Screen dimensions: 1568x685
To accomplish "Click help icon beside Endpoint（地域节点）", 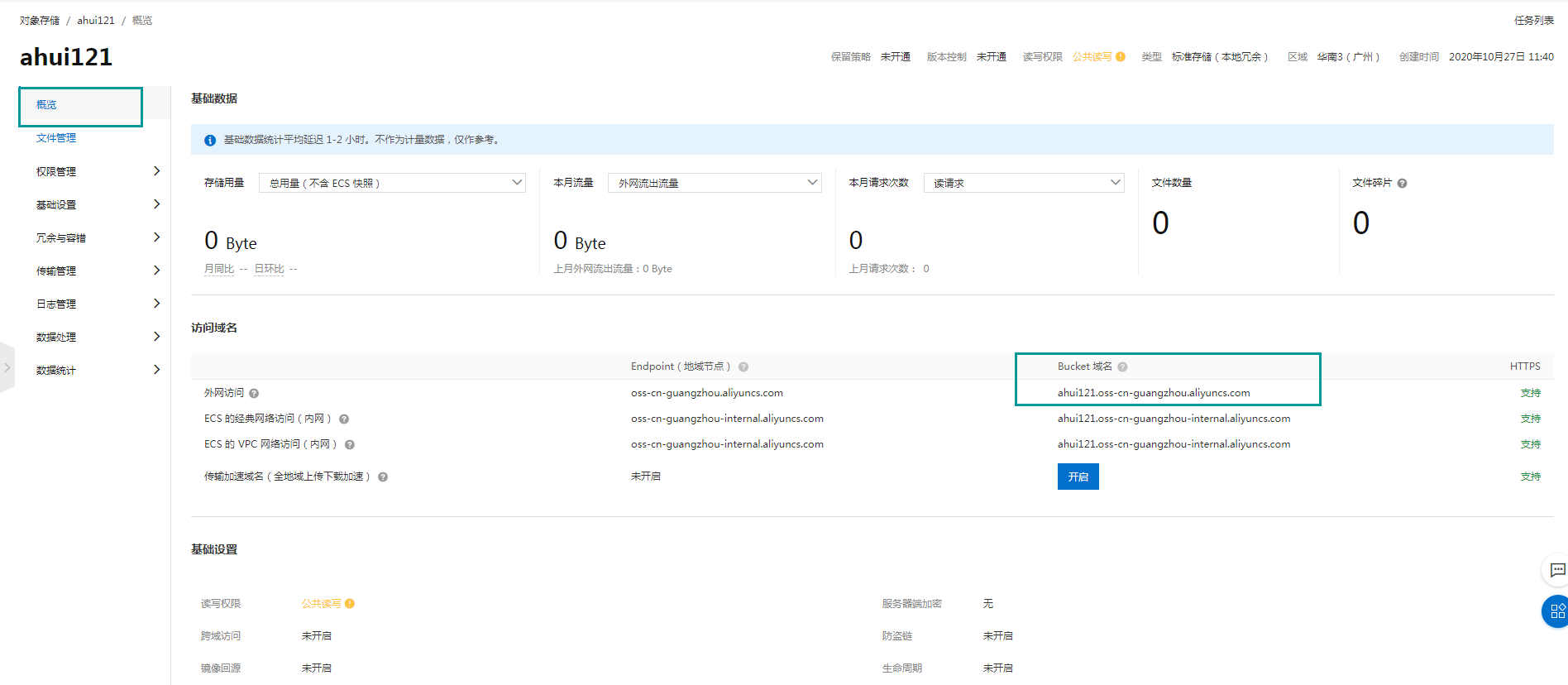I will point(743,367).
